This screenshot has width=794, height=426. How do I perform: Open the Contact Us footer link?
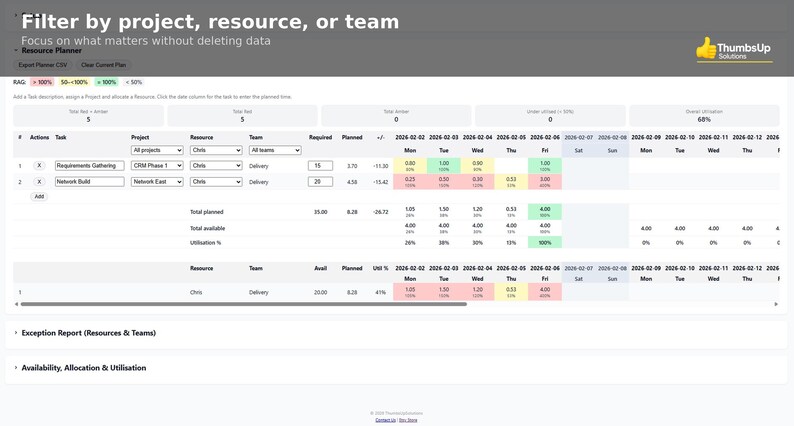coord(385,420)
